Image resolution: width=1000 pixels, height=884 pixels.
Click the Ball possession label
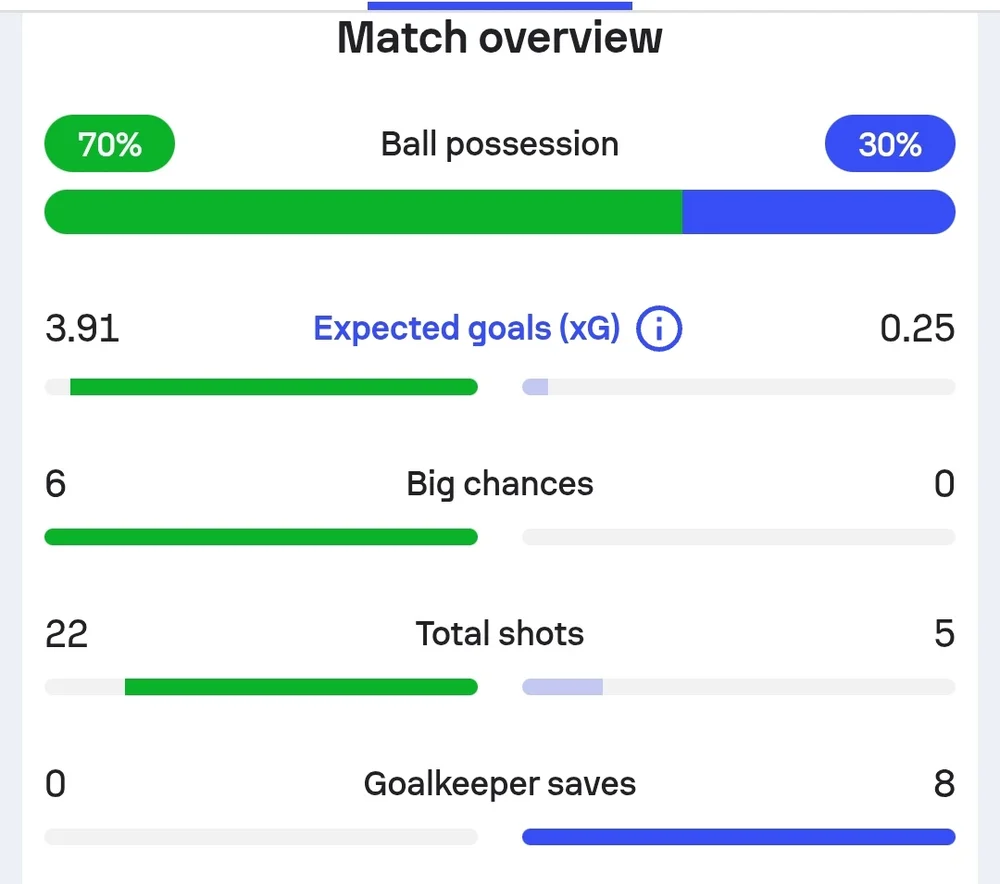point(499,144)
